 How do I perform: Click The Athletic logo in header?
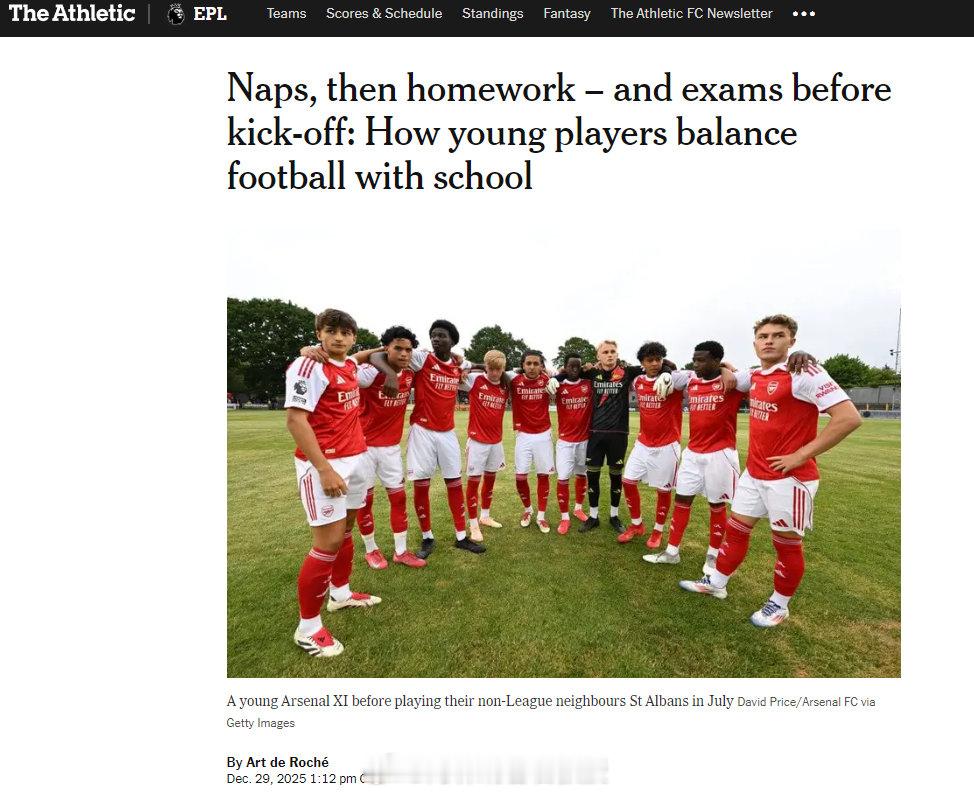[x=72, y=13]
